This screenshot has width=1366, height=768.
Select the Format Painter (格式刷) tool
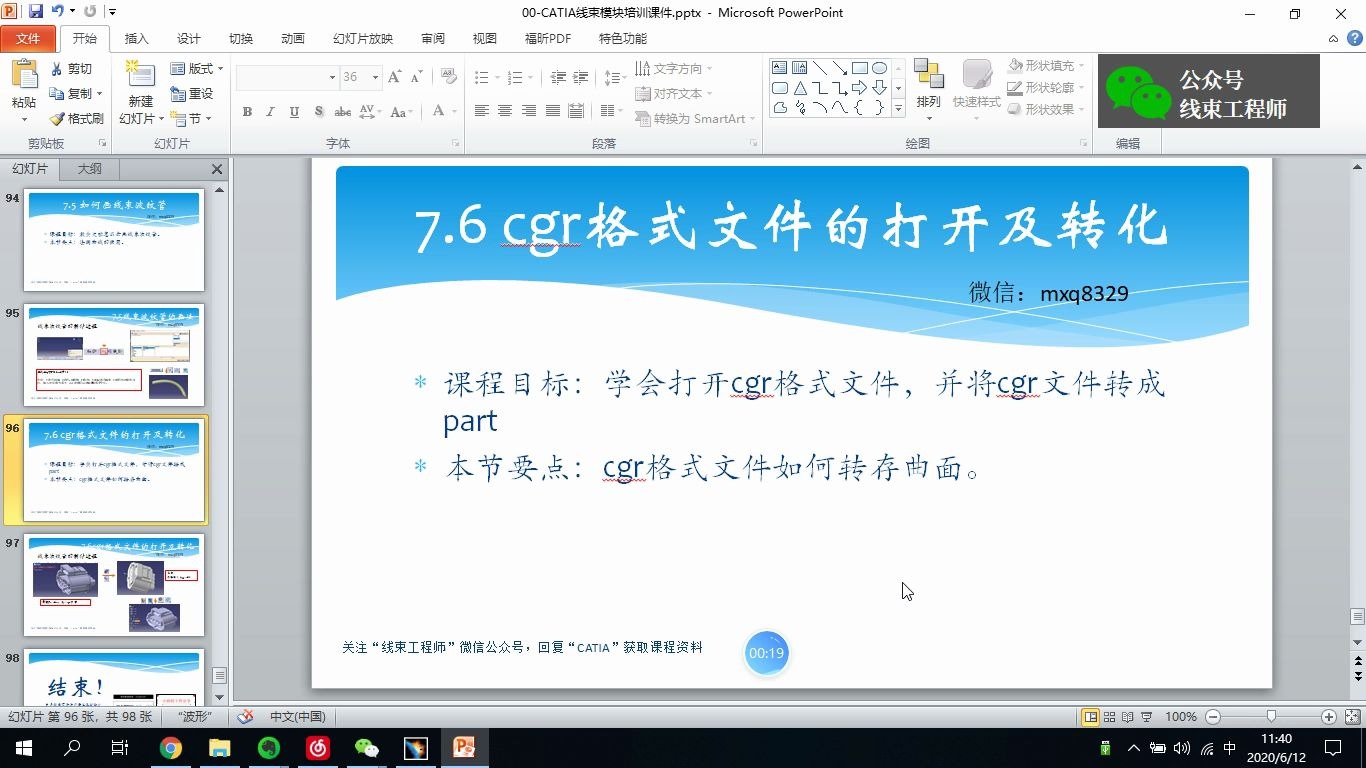pyautogui.click(x=77, y=118)
